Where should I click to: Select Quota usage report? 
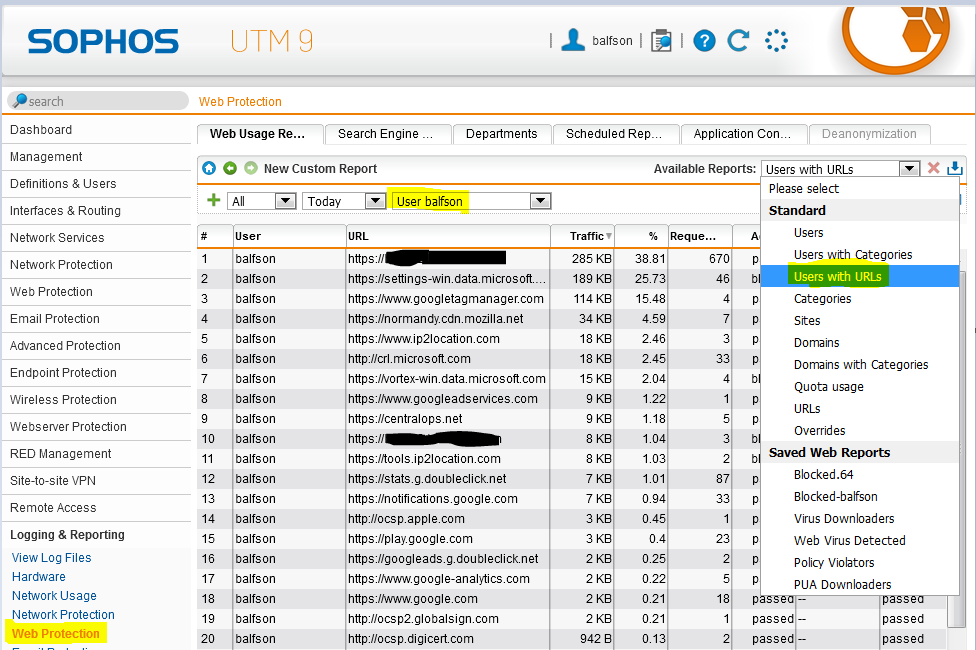(860, 387)
